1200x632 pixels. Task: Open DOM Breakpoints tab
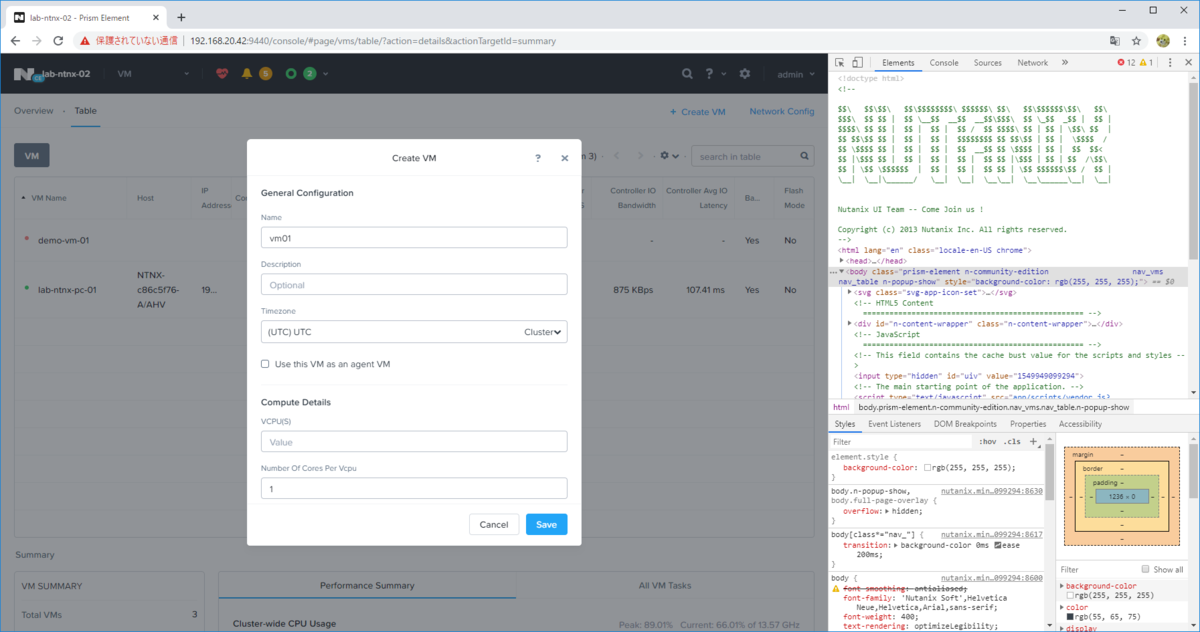click(965, 424)
